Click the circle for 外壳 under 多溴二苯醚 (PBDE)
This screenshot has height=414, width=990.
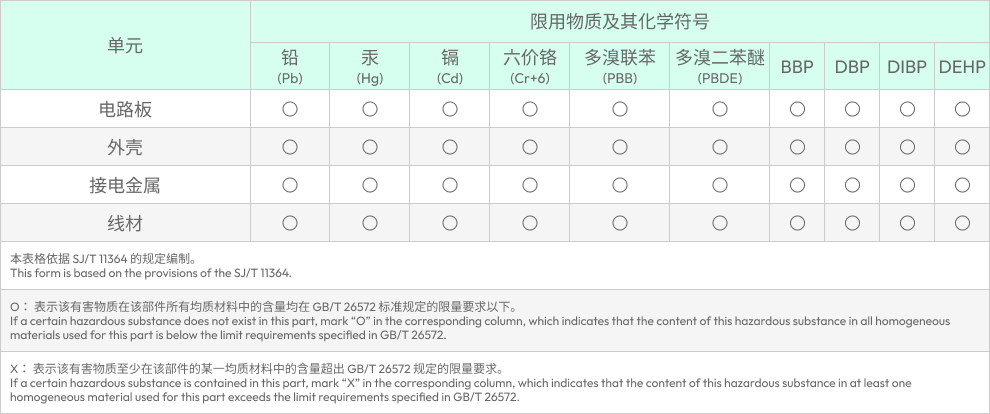(x=720, y=147)
